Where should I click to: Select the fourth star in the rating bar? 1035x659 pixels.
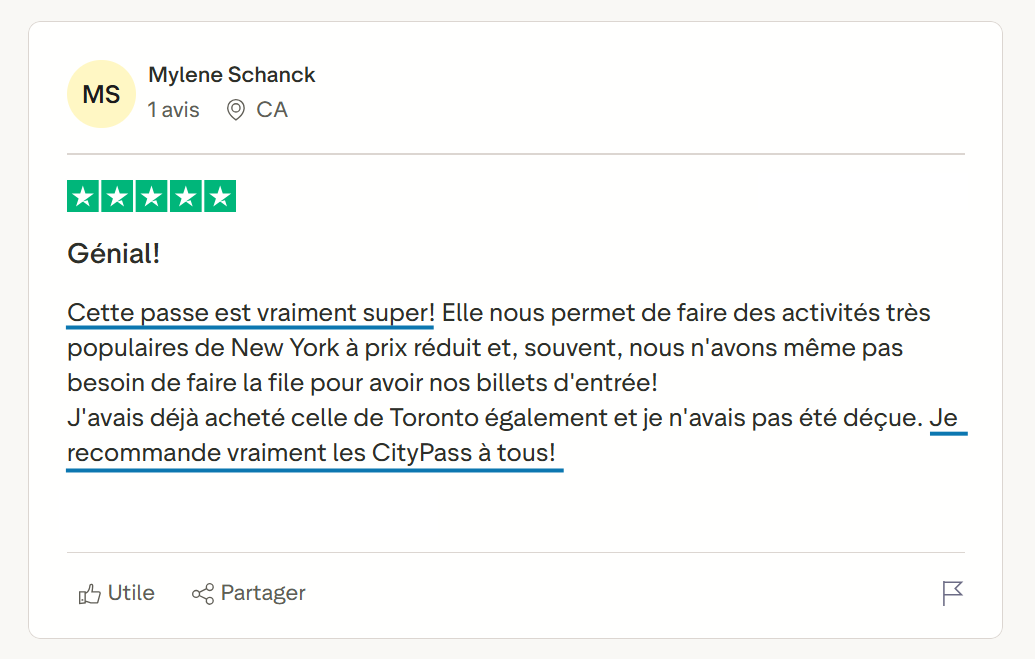[x=185, y=196]
